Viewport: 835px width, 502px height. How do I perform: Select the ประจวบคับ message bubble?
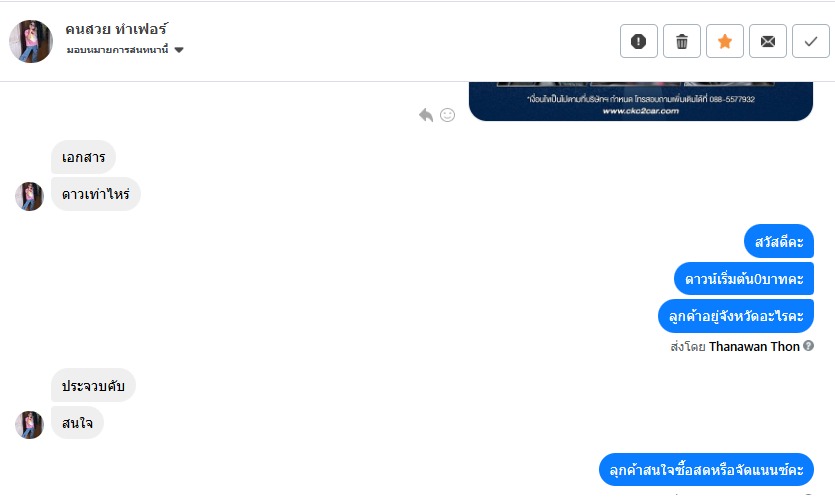coord(93,385)
